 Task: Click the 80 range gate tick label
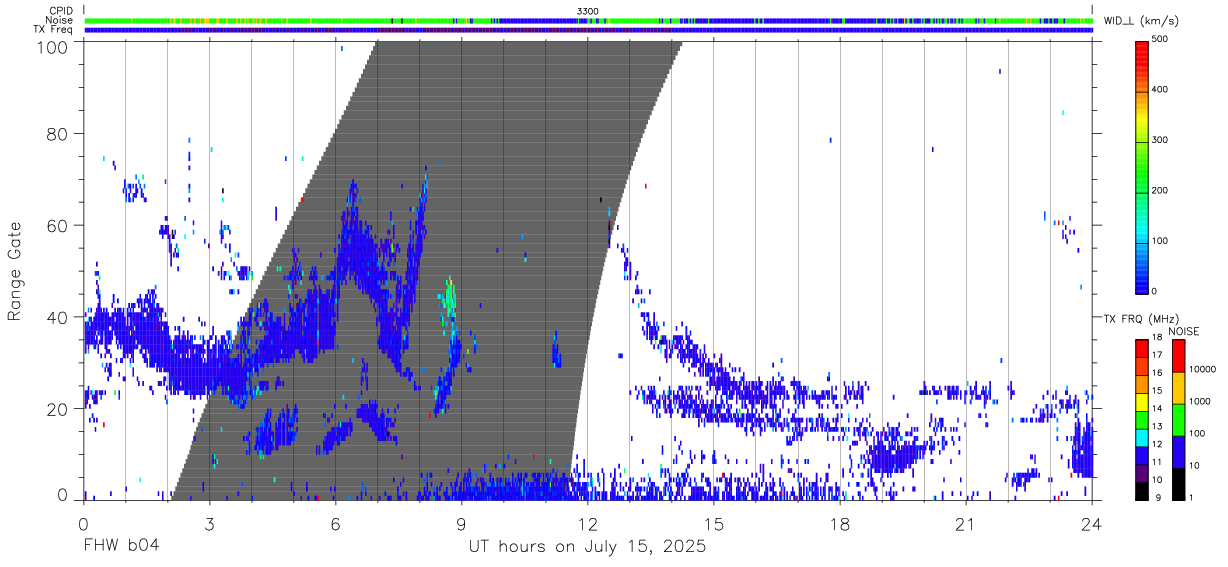click(x=59, y=133)
